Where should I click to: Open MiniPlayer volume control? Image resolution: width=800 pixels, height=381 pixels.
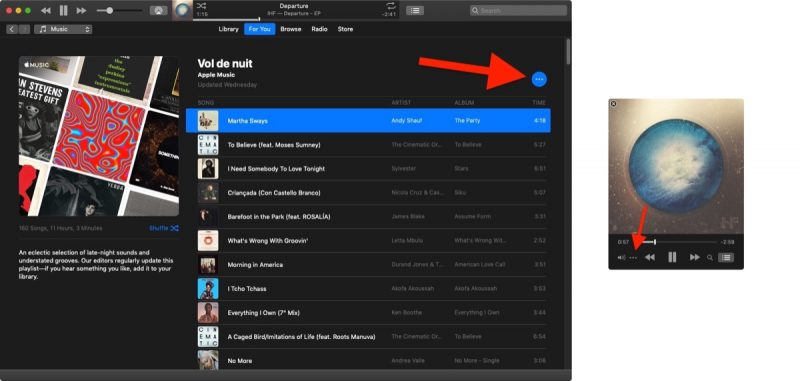pyautogui.click(x=621, y=258)
